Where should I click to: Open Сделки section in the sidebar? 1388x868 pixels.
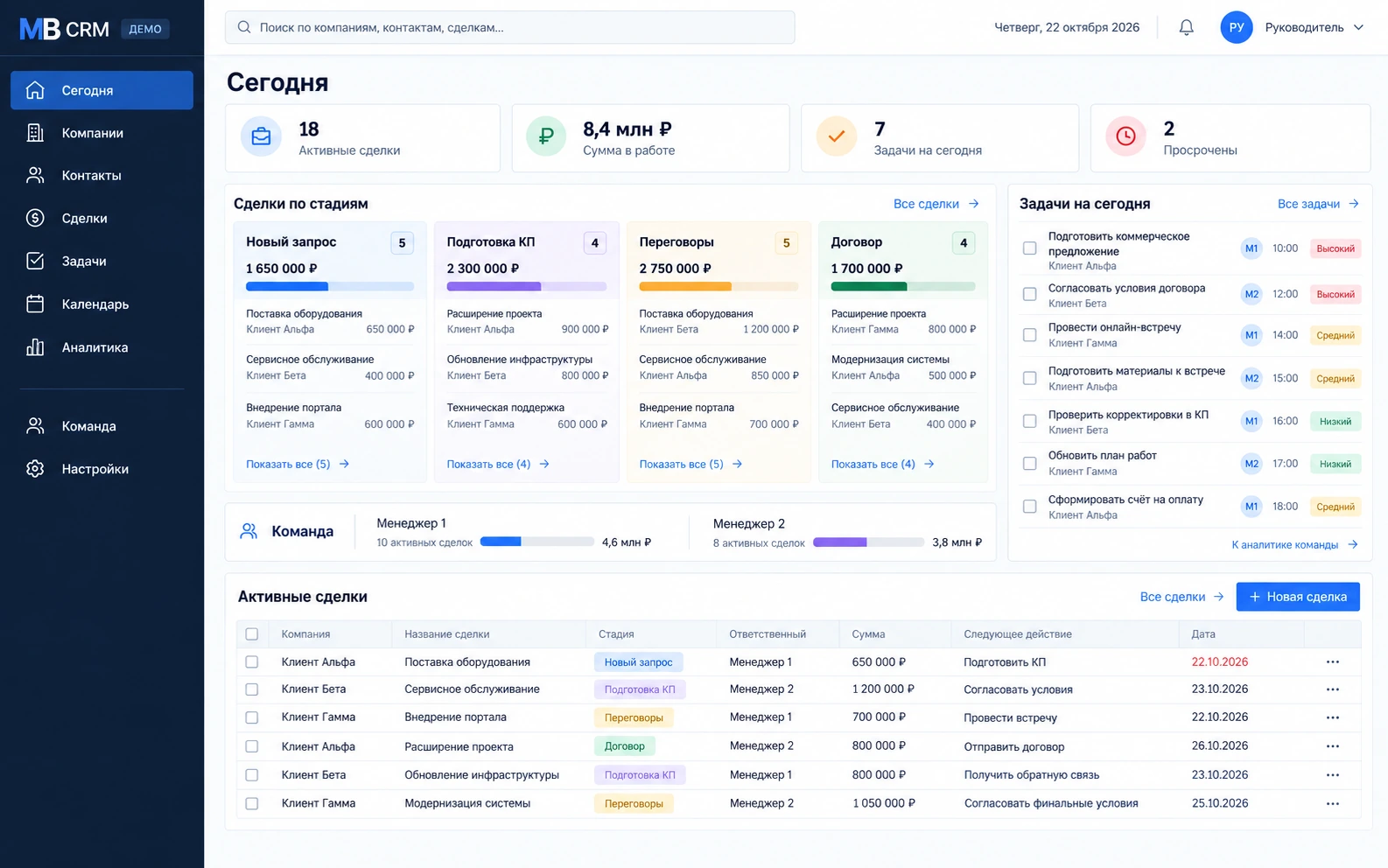tap(102, 218)
